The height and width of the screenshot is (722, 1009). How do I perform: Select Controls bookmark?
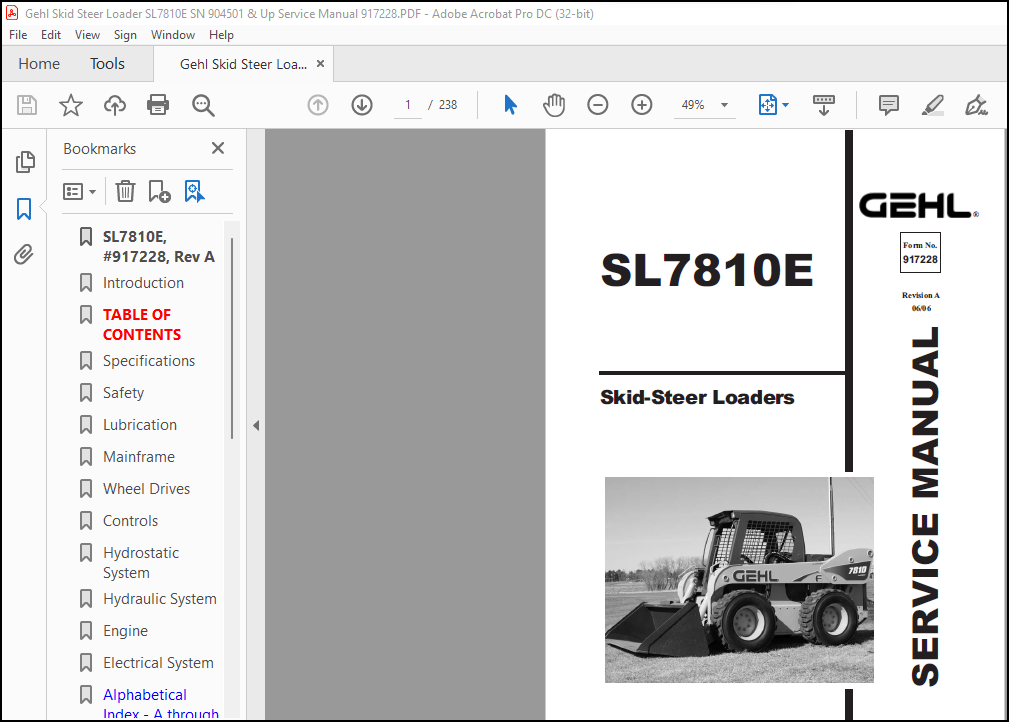click(131, 521)
